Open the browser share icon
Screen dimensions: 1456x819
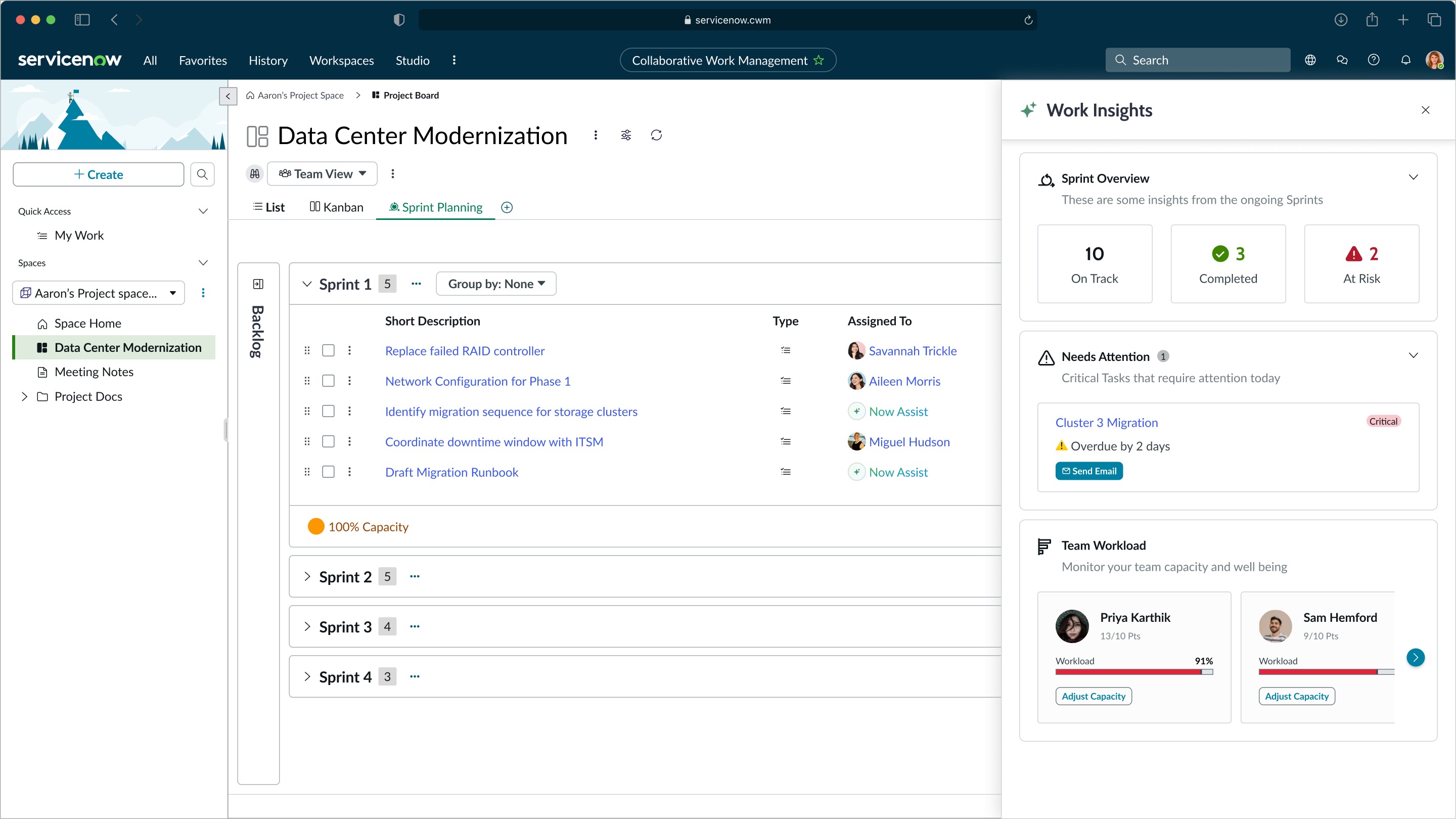[1372, 20]
